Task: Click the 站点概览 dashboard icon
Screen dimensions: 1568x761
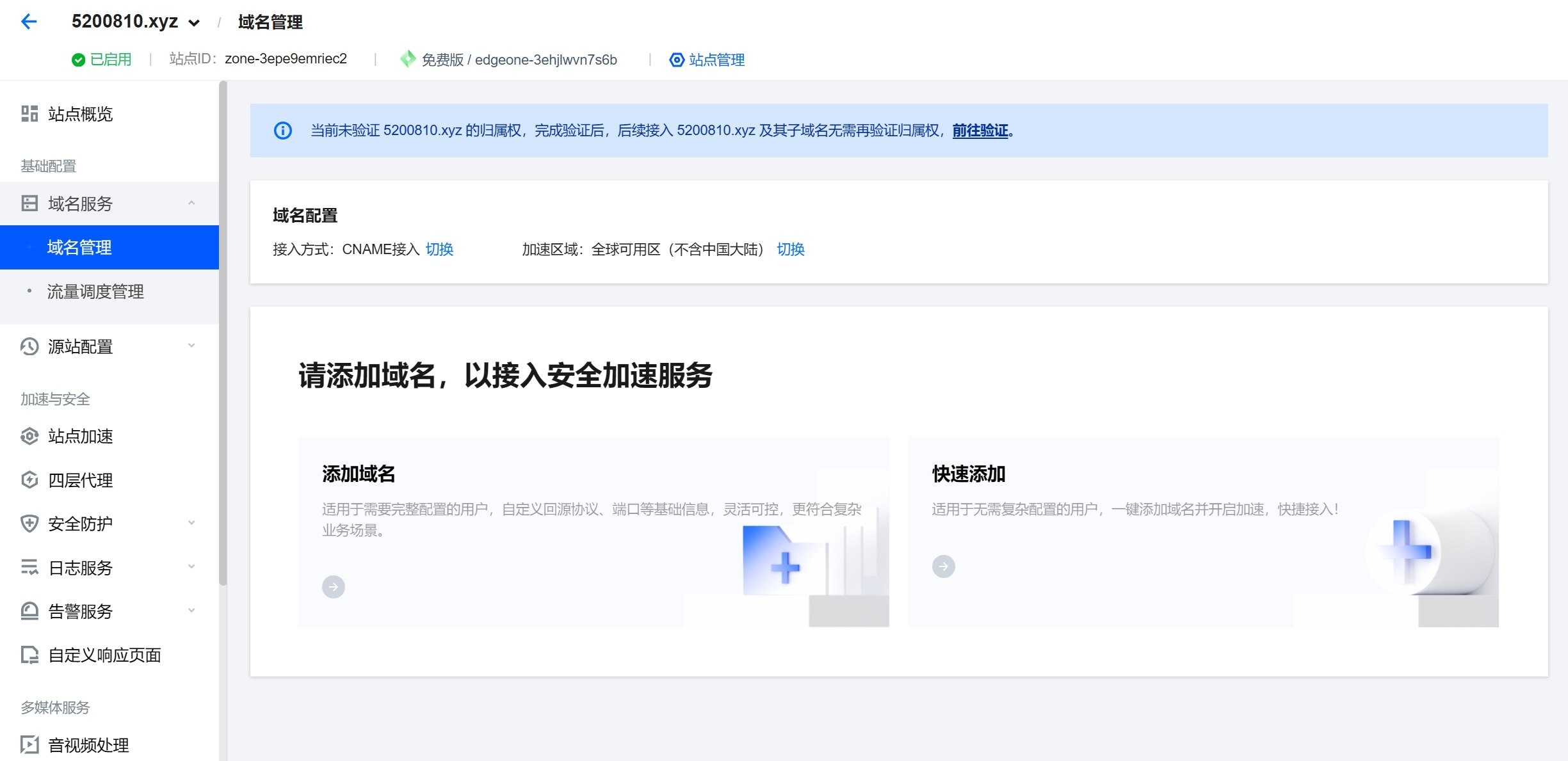Action: (29, 114)
